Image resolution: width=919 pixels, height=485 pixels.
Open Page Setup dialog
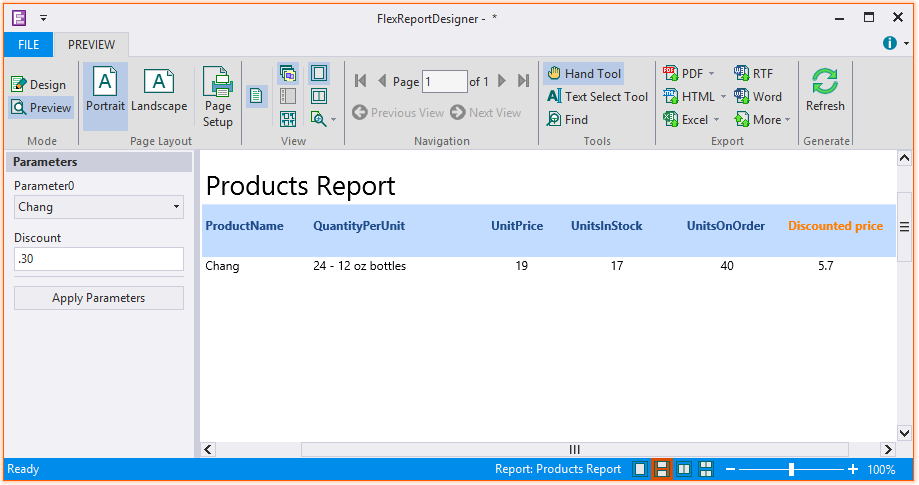(x=217, y=97)
